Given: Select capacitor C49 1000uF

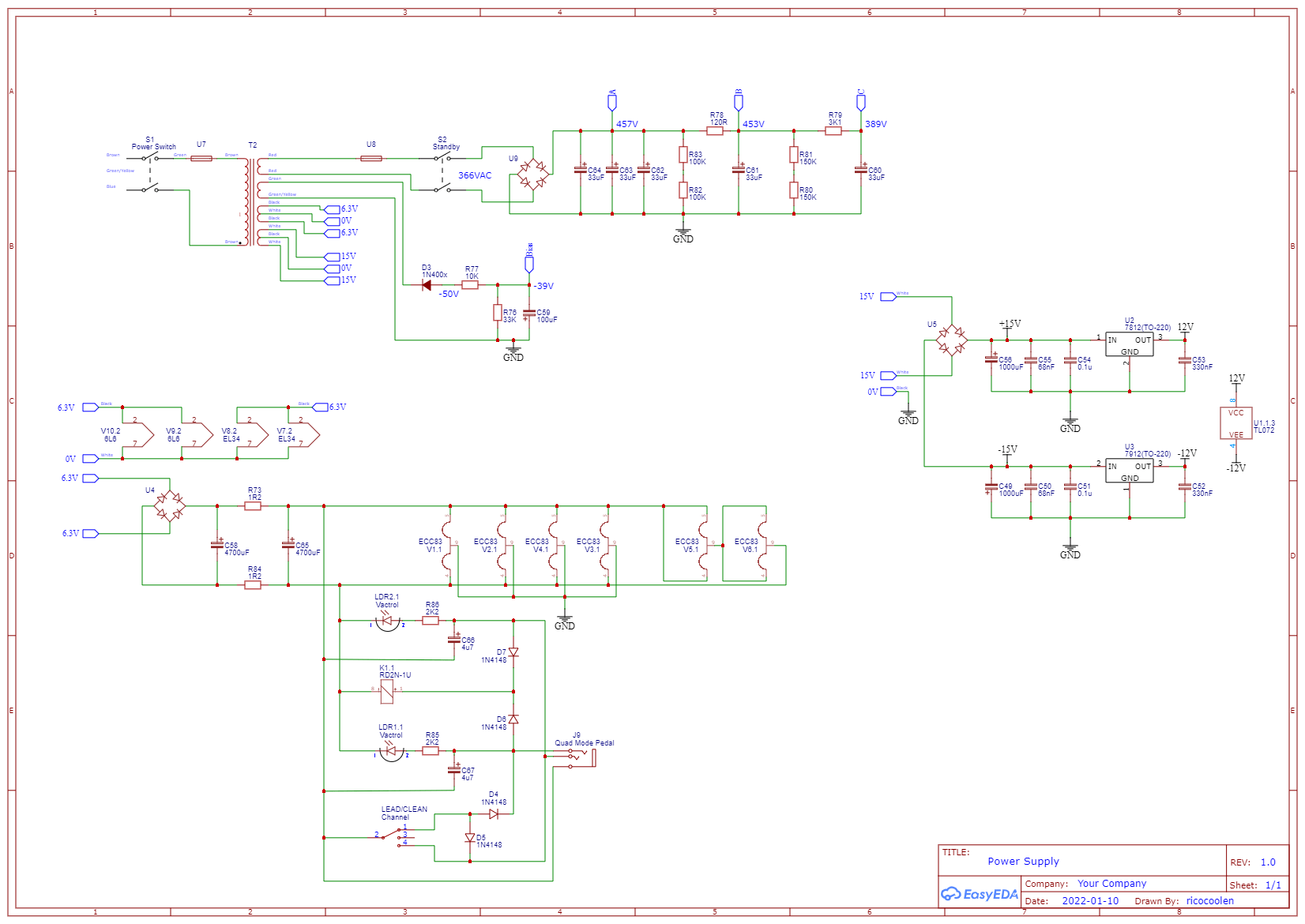Looking at the screenshot, I should 991,487.
